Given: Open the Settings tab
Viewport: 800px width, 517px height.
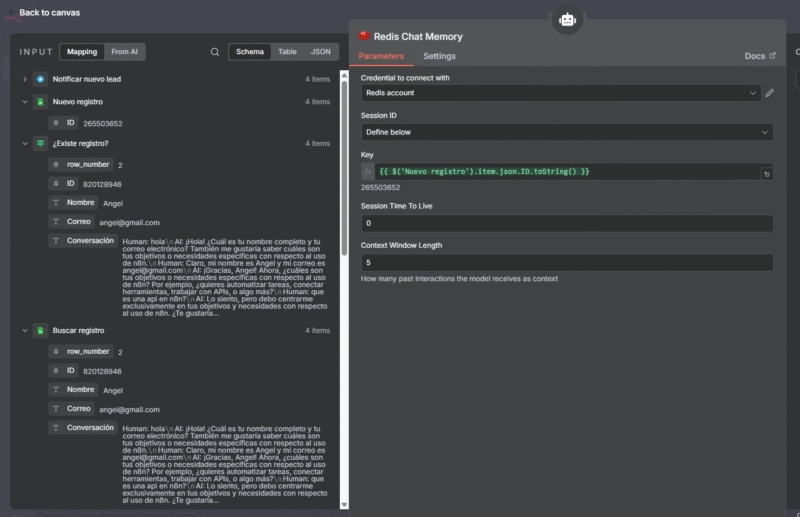Looking at the screenshot, I should click(x=439, y=57).
